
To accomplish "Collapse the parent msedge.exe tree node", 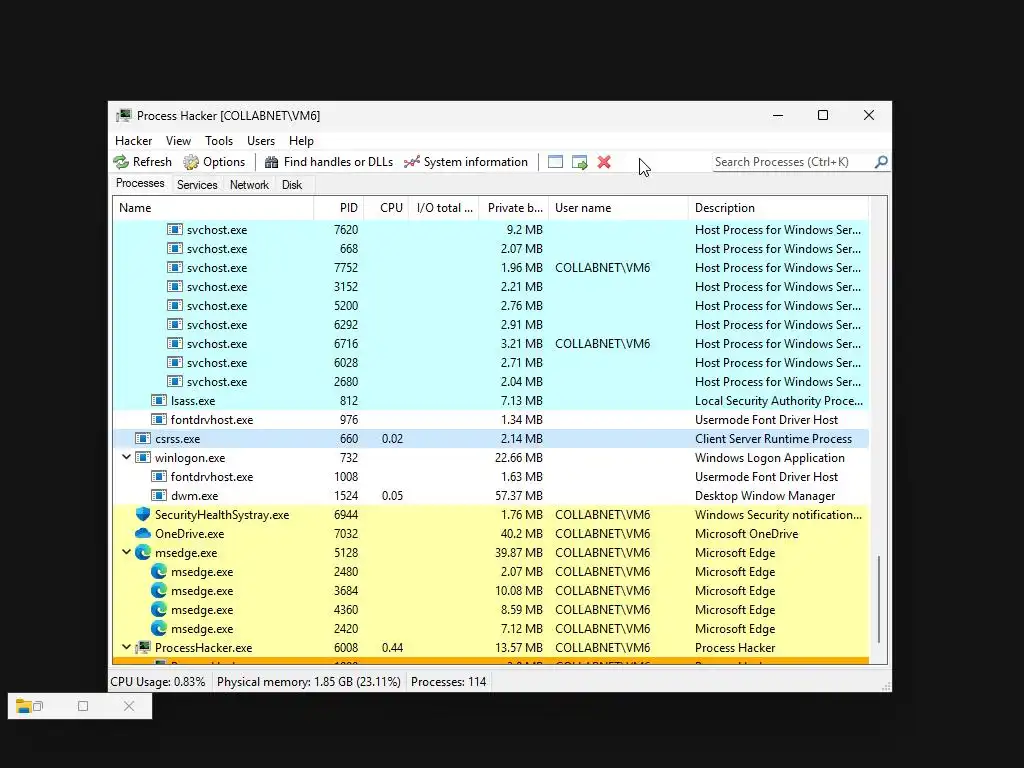I will pos(126,552).
